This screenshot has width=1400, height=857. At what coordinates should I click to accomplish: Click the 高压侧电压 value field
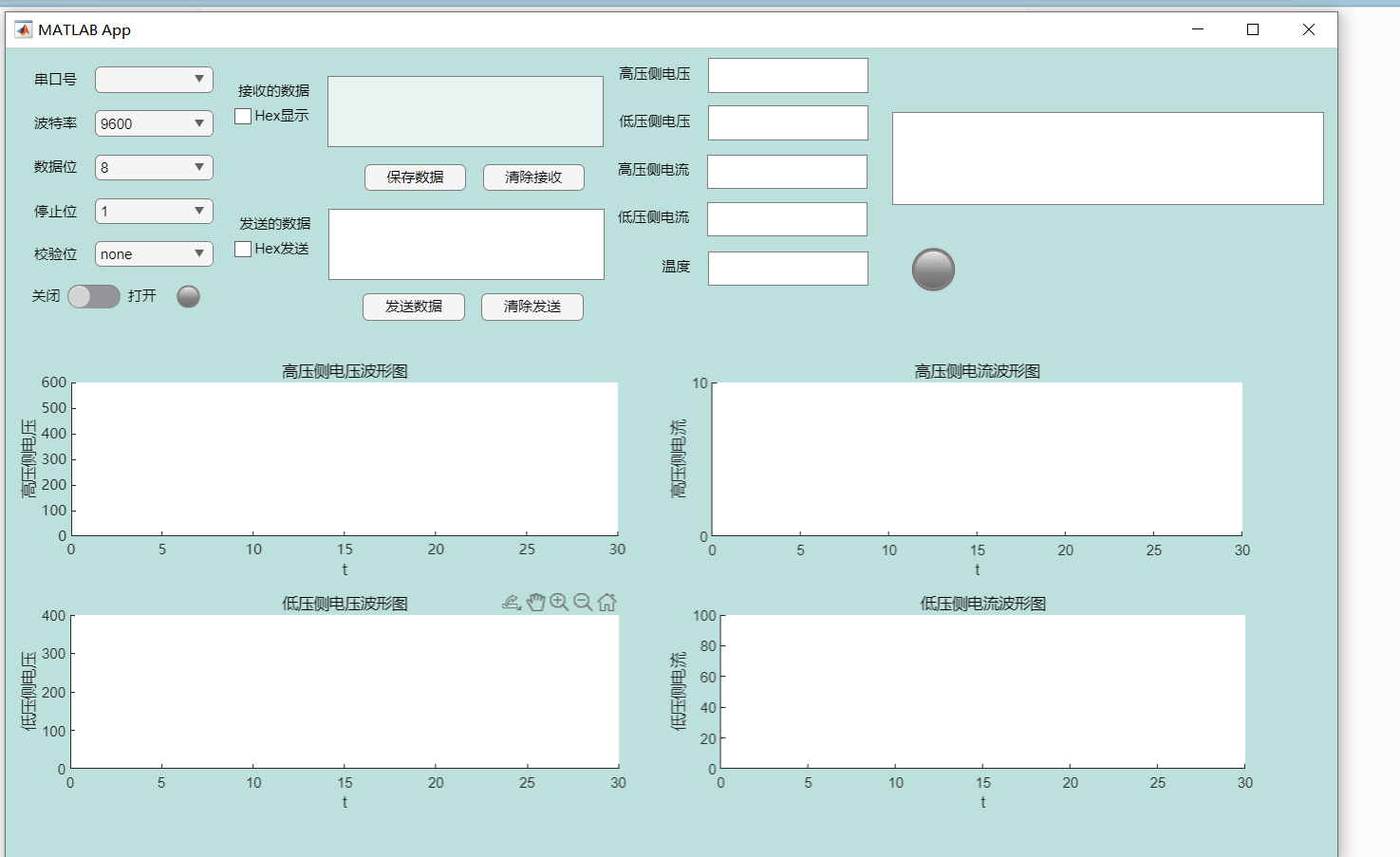788,75
